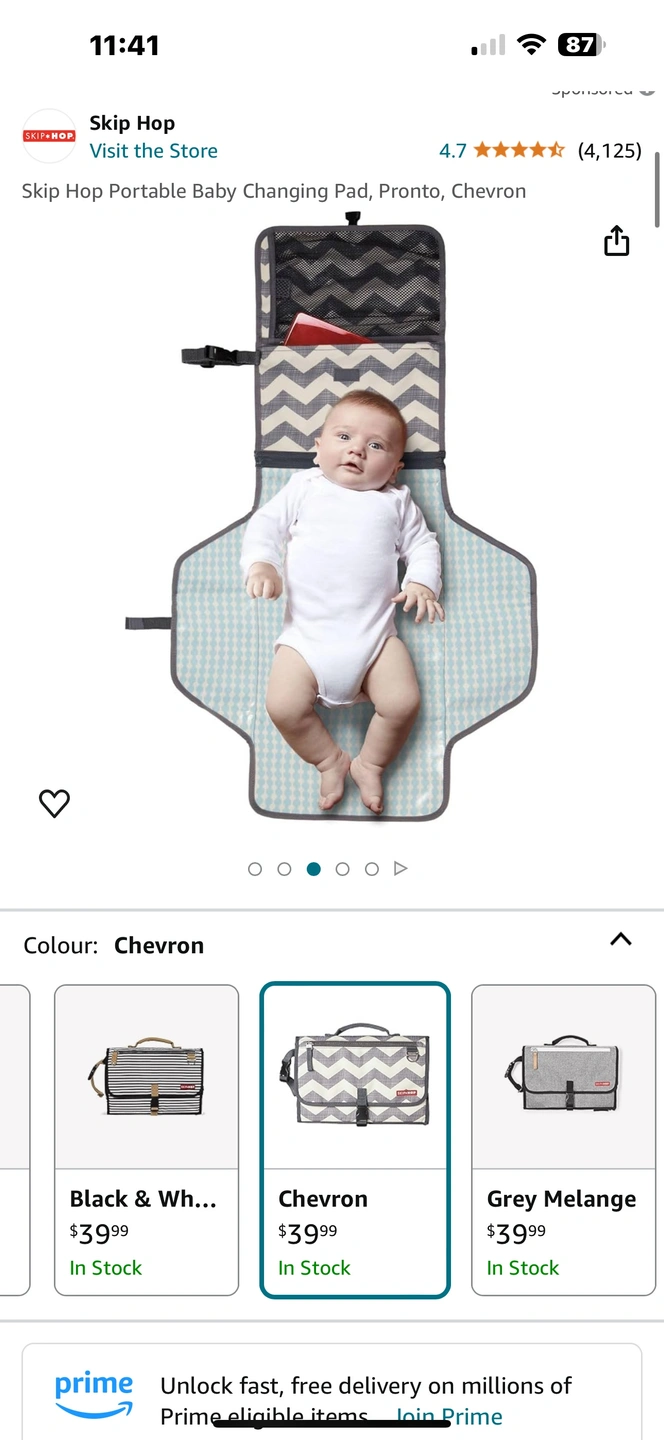Visit the Store link

click(x=153, y=151)
